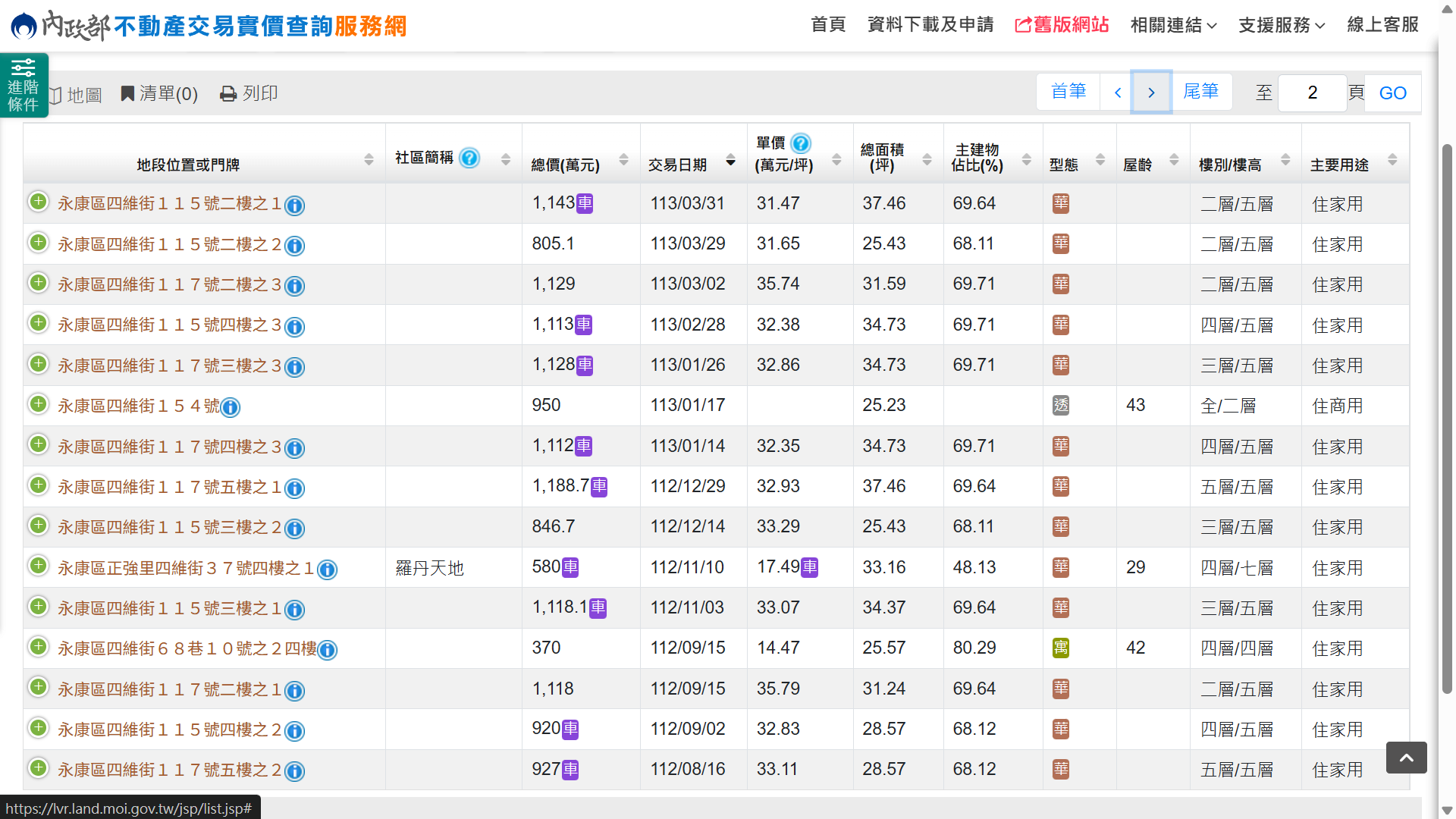Click the help icon beside 社區簡稱

pyautogui.click(x=469, y=158)
